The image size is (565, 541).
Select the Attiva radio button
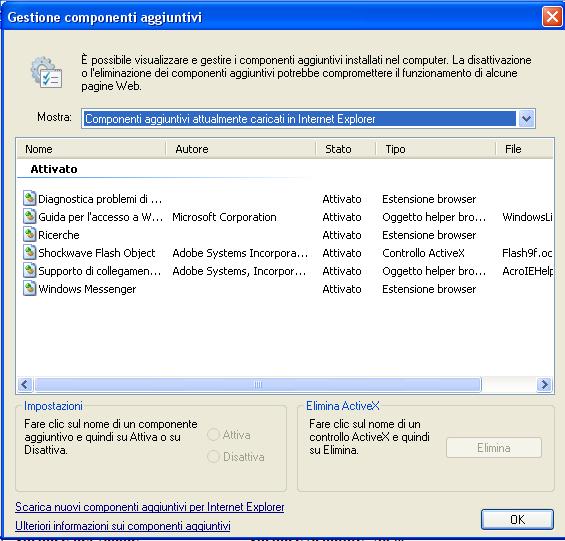coord(213,435)
